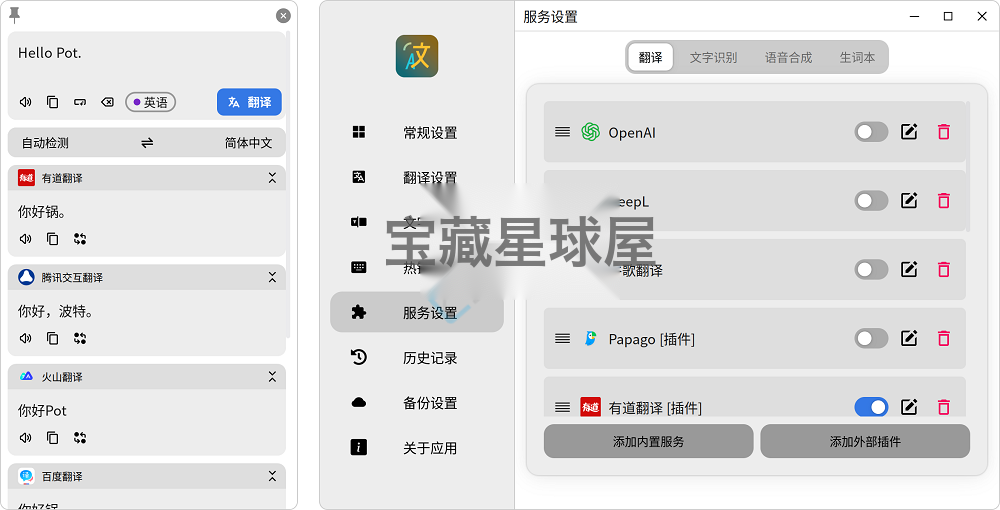1000x510 pixels.
Task: Open the source language dropdown 自动检测
Action: [x=45, y=143]
